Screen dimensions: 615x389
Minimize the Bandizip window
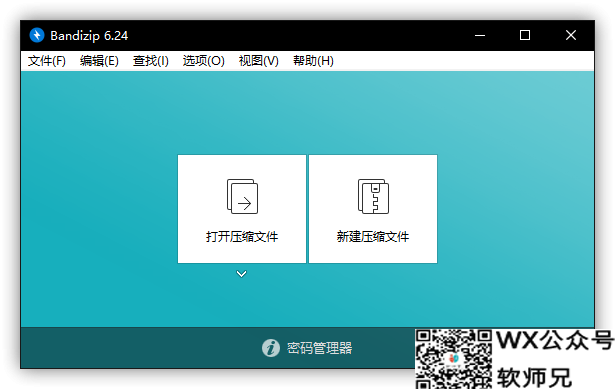click(x=480, y=35)
